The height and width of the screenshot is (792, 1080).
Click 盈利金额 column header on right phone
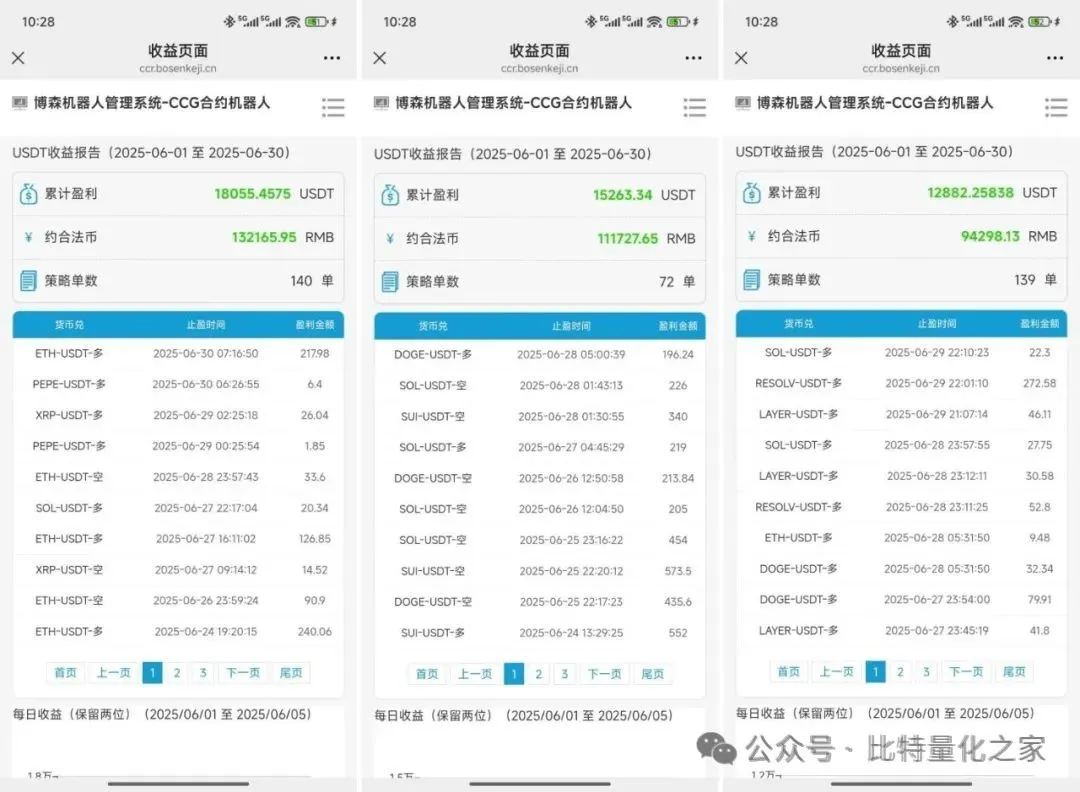[x=1039, y=323]
